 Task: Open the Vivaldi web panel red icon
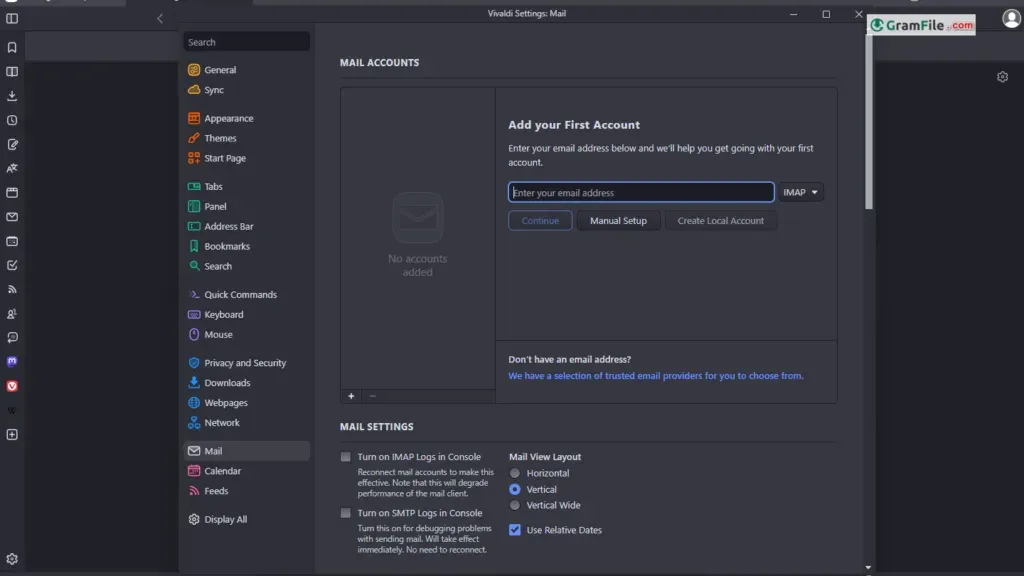coord(12,386)
